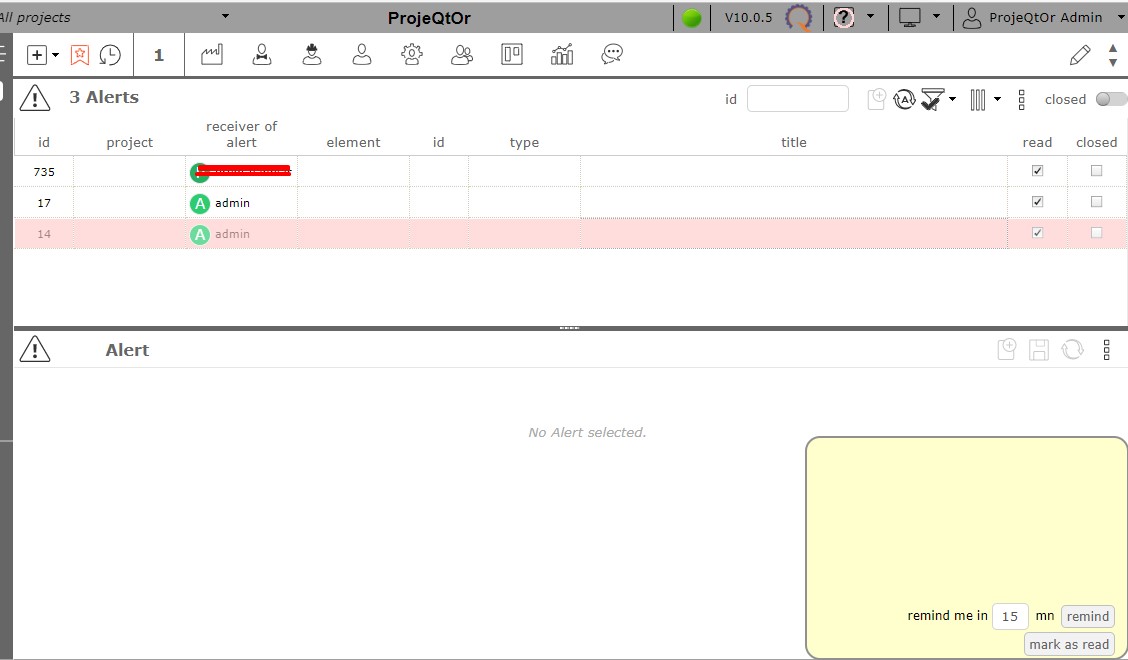Screen dimensions: 1128x660
Task: Click the monitor display icon
Action: click(909, 17)
